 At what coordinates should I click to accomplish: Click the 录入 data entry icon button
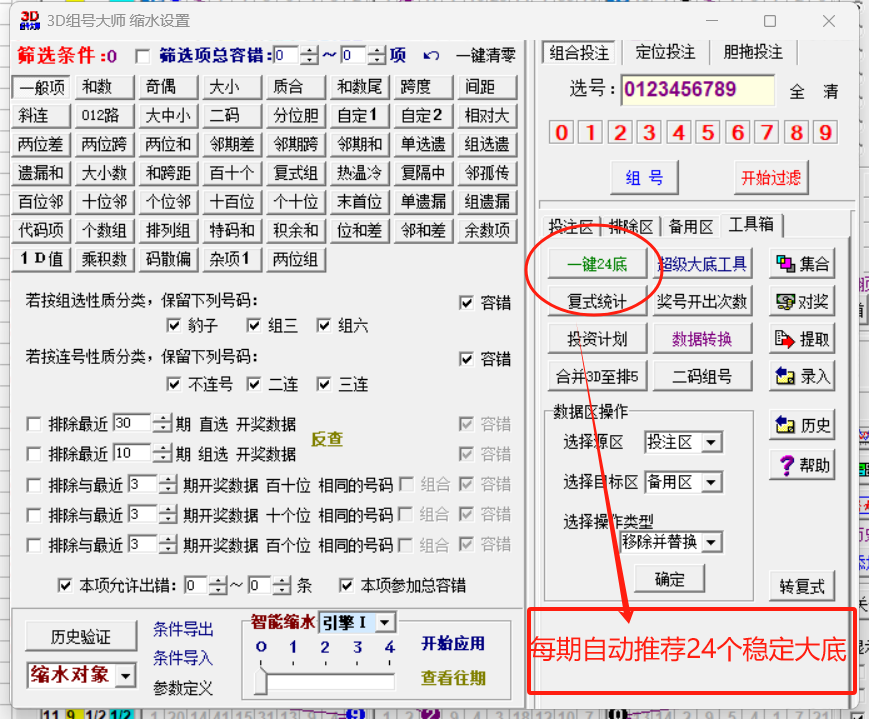tap(803, 376)
